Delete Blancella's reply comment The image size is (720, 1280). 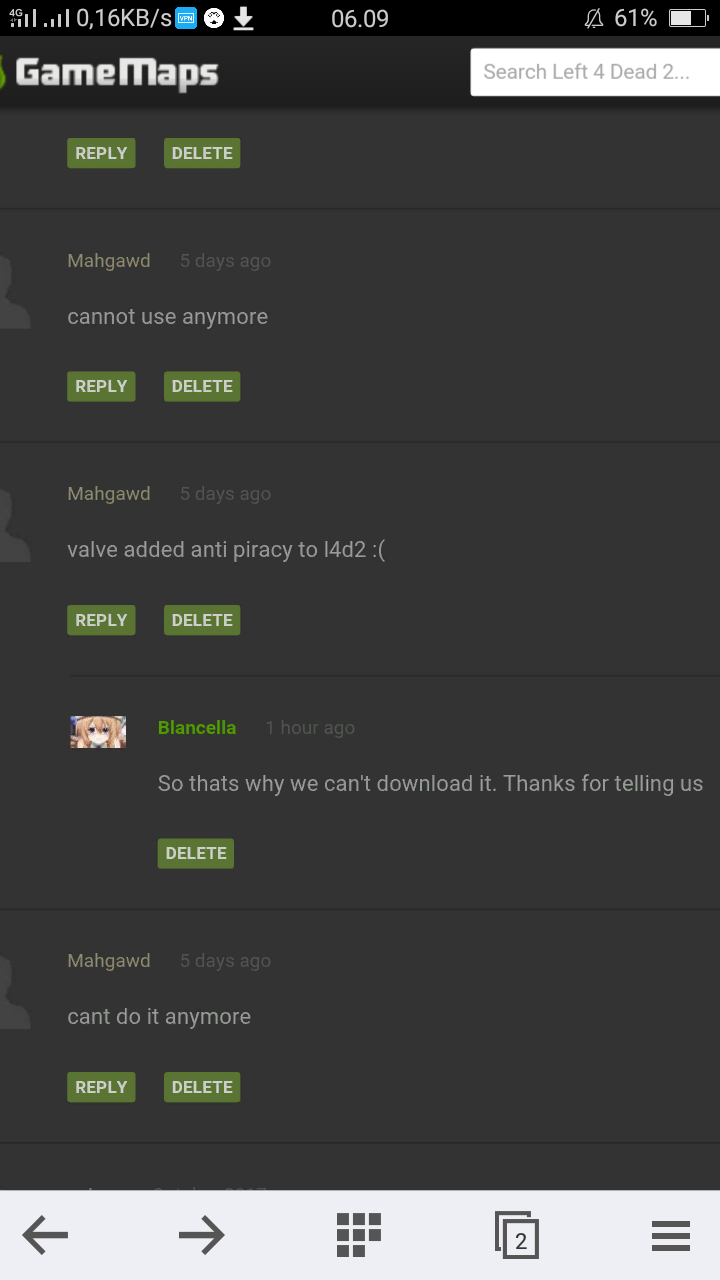click(x=196, y=853)
